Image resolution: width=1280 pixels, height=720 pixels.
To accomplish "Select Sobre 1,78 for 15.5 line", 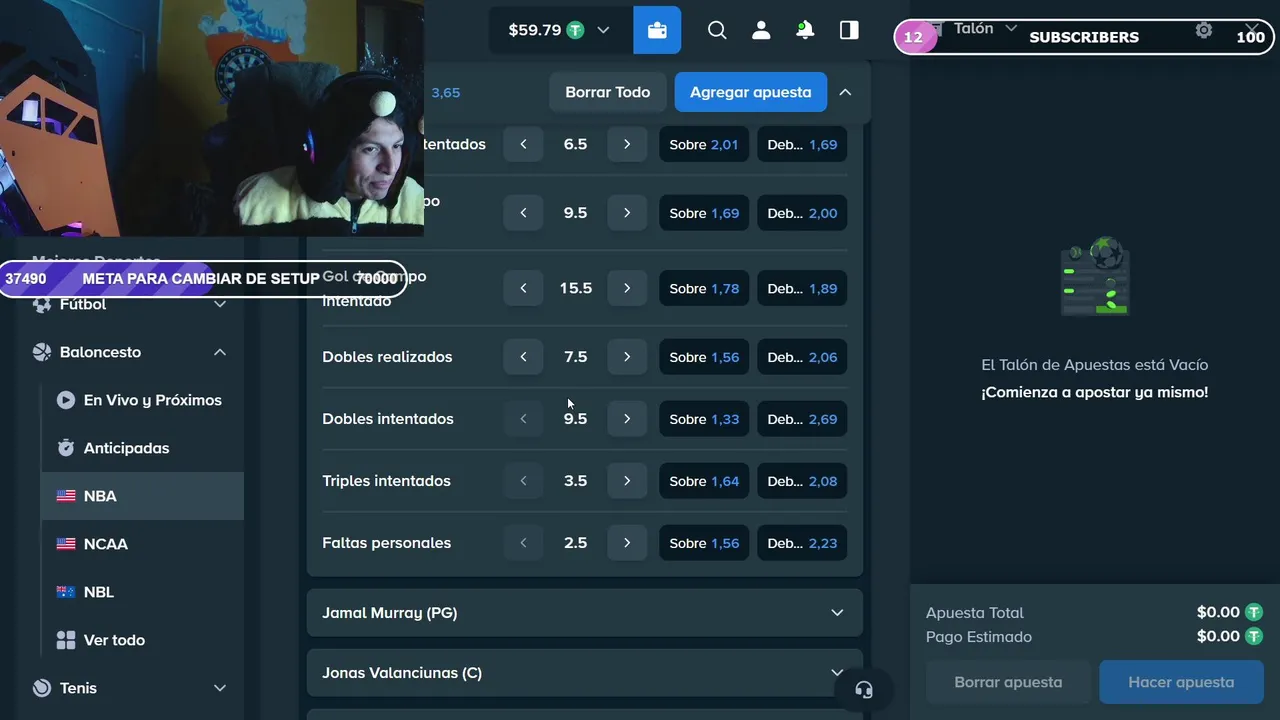I will (x=704, y=288).
